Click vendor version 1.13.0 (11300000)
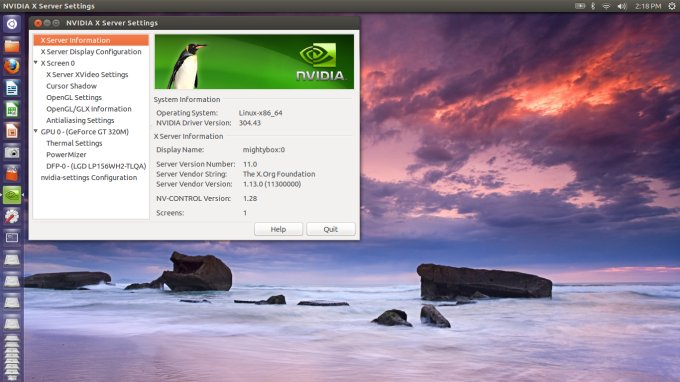The height and width of the screenshot is (382, 680). 272,184
